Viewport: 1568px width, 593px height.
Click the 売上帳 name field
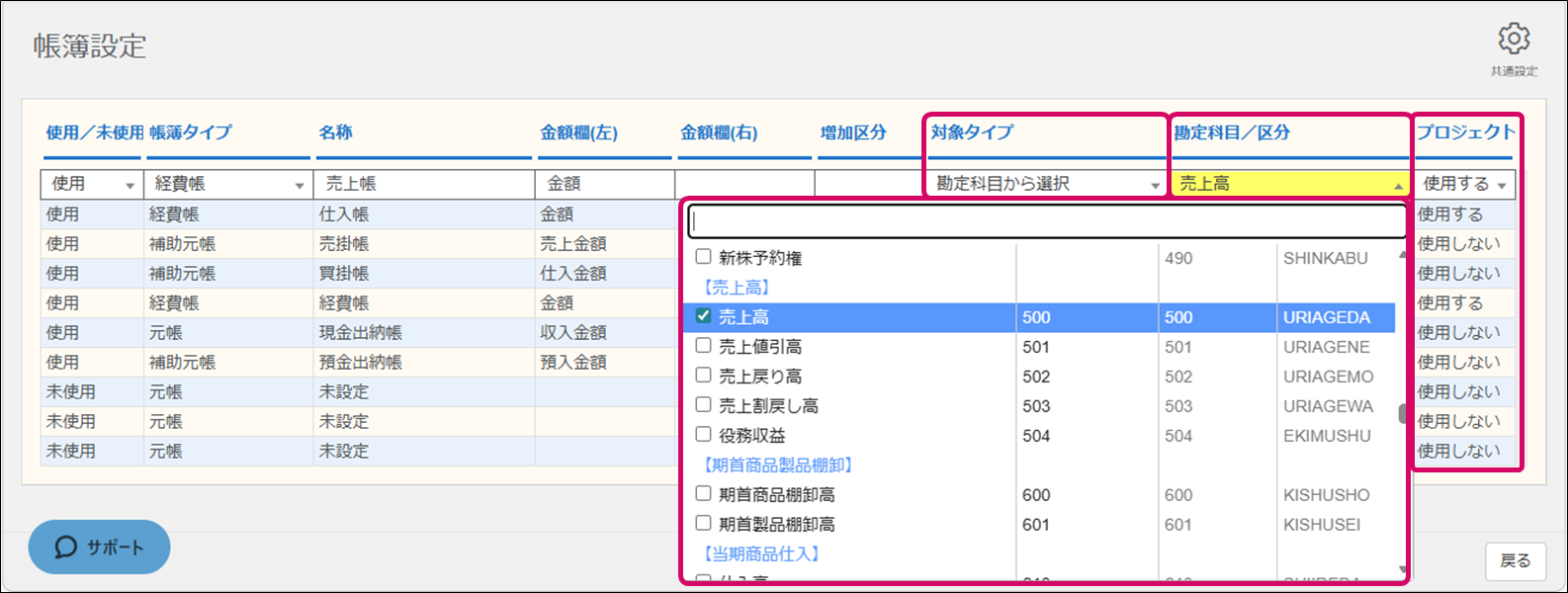point(424,184)
